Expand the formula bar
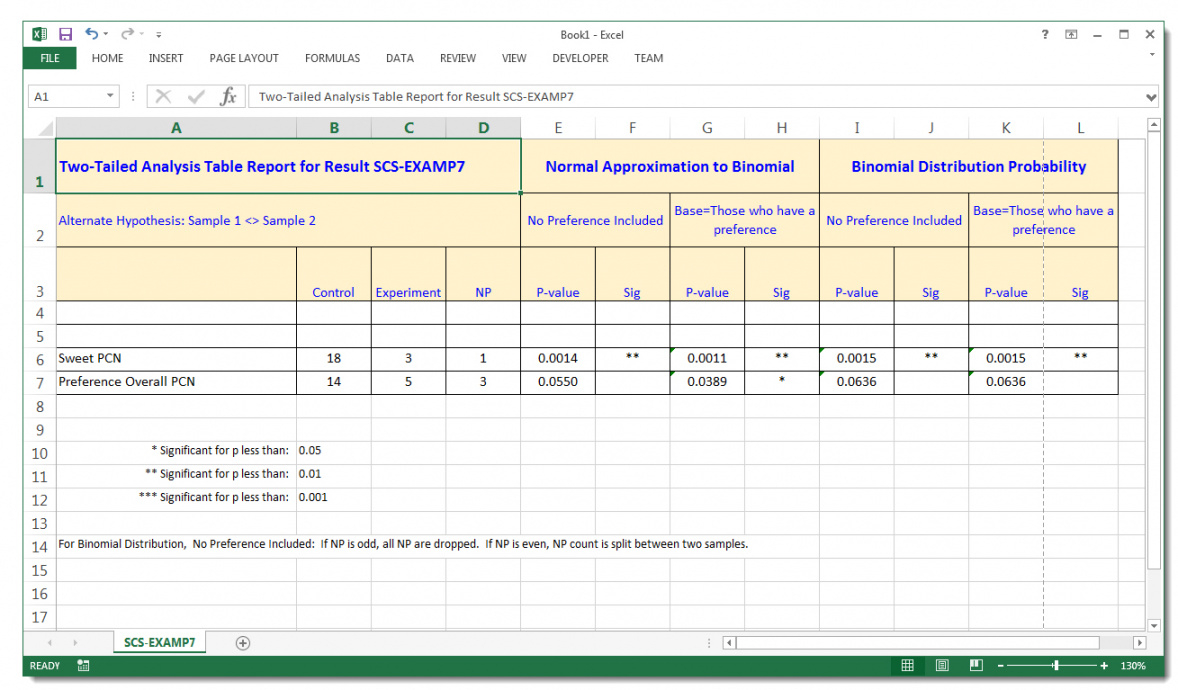 tap(1150, 98)
